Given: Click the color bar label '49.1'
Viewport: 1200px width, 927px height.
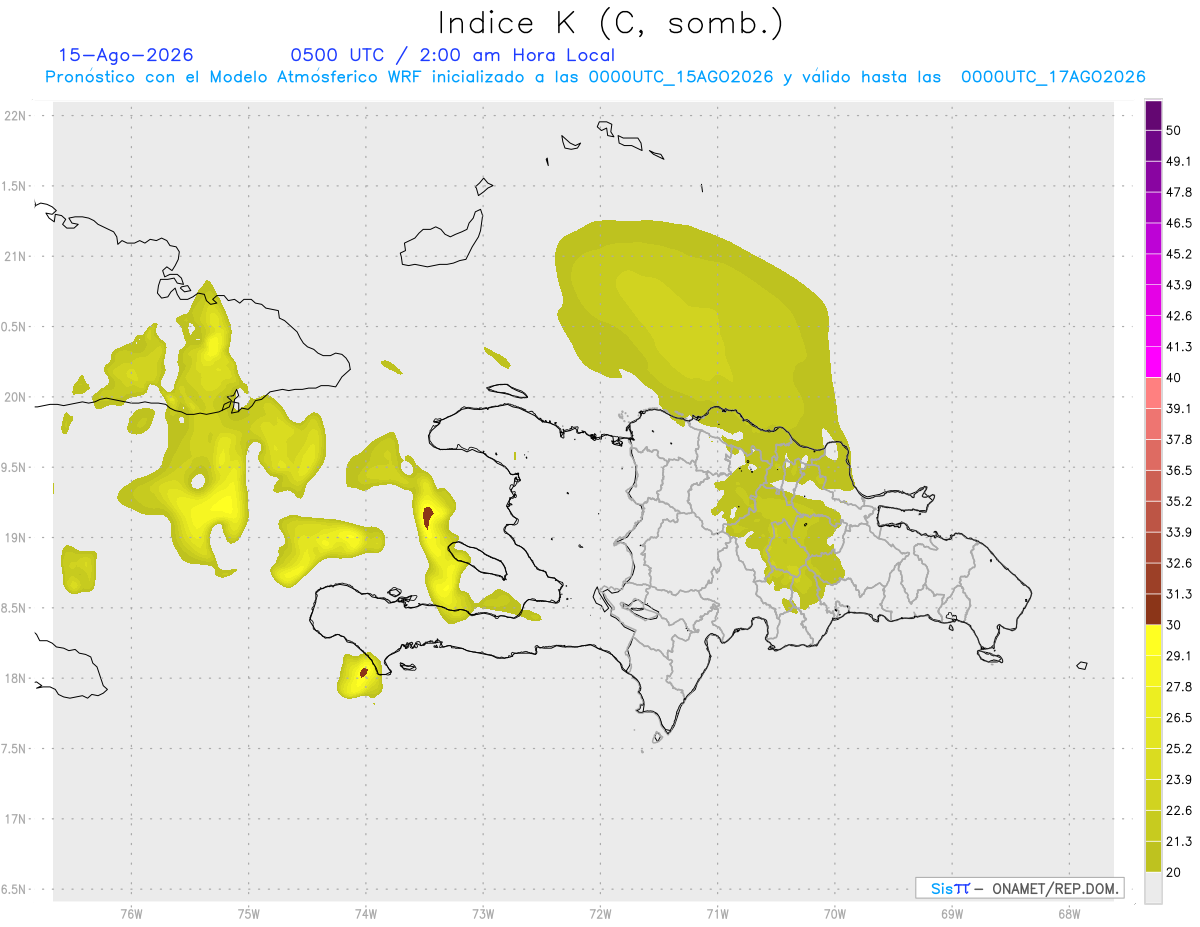Looking at the screenshot, I should coord(1179,161).
